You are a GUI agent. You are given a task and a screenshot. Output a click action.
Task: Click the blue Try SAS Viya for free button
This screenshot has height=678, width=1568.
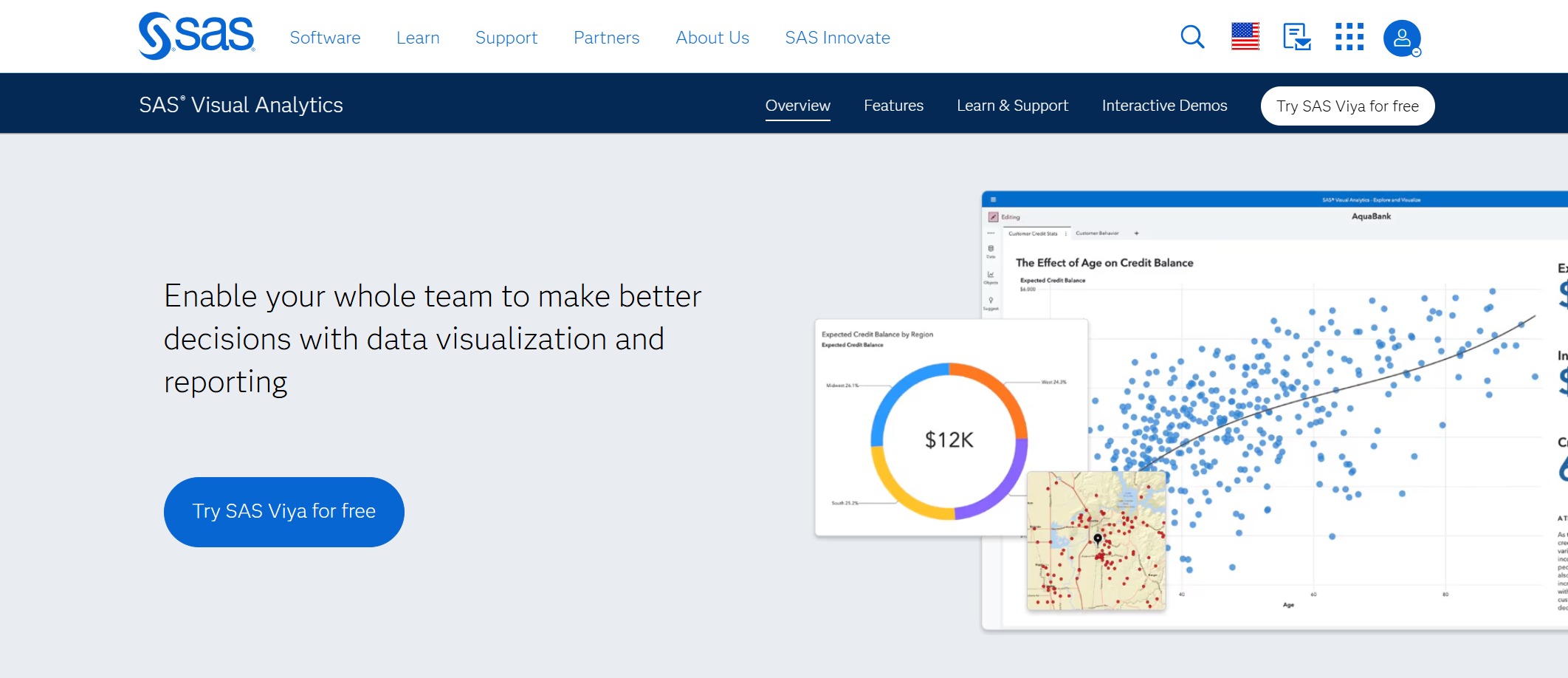point(283,511)
